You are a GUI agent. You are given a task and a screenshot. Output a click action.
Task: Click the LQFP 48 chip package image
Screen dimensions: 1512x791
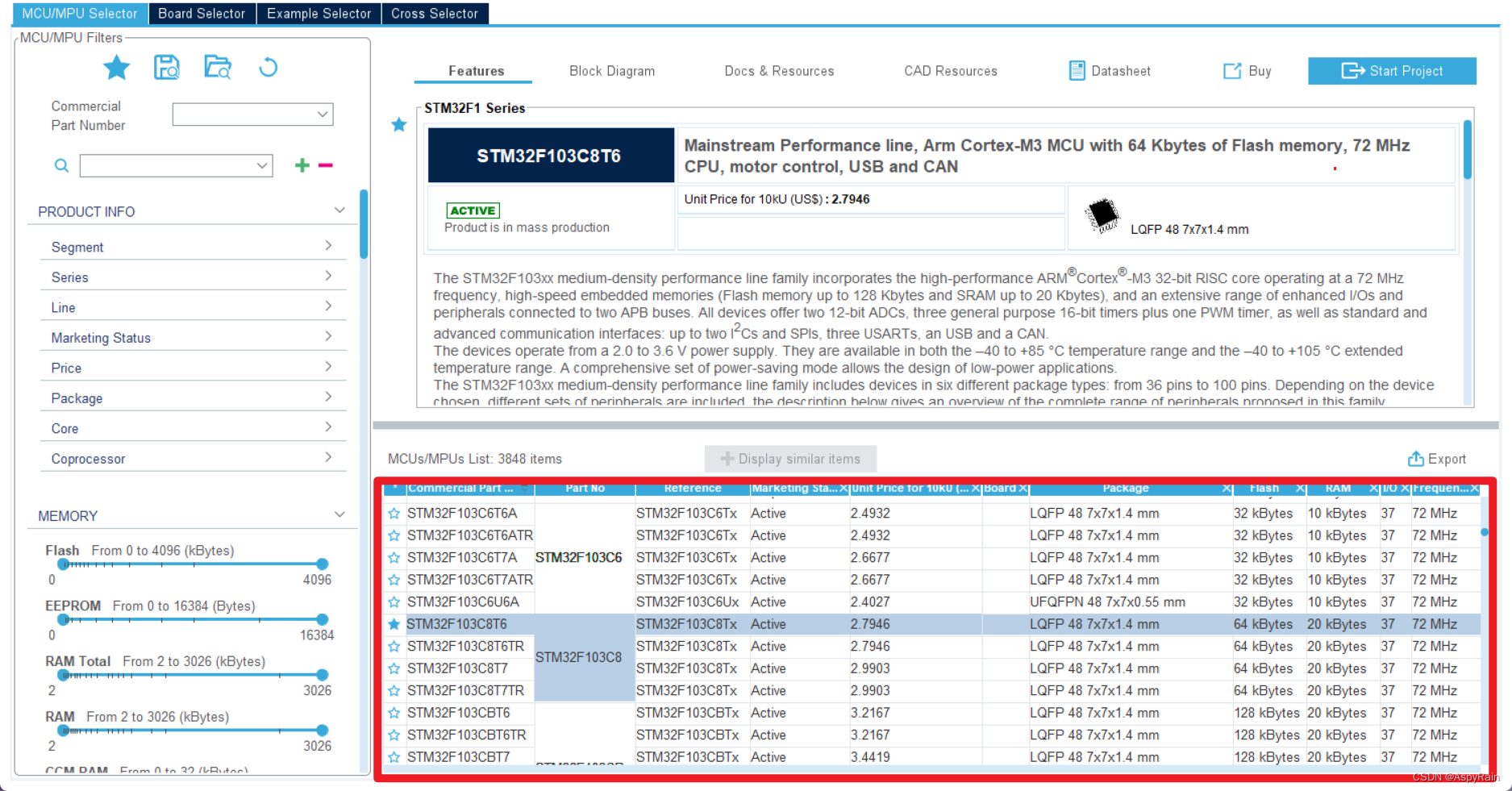coord(1102,215)
